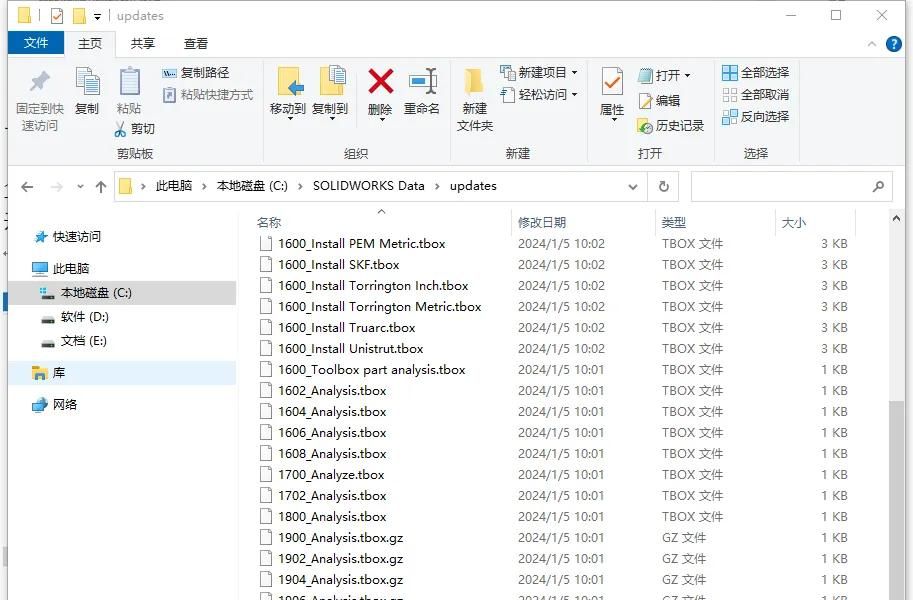Open the 文件 (File) menu

[36, 43]
